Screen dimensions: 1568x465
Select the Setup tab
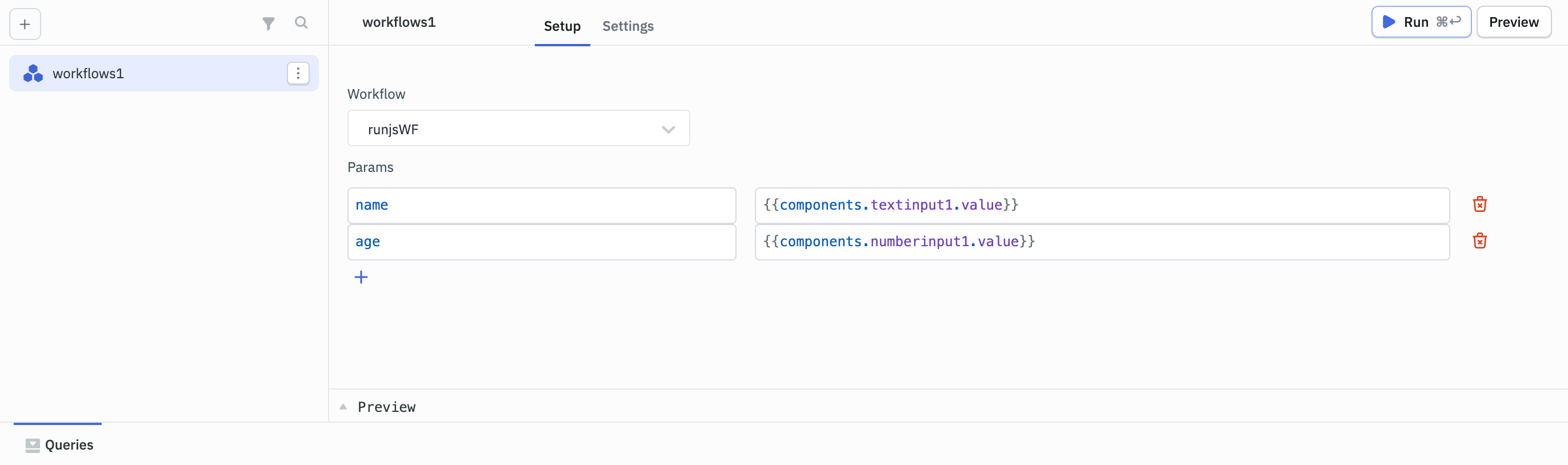[561, 26]
